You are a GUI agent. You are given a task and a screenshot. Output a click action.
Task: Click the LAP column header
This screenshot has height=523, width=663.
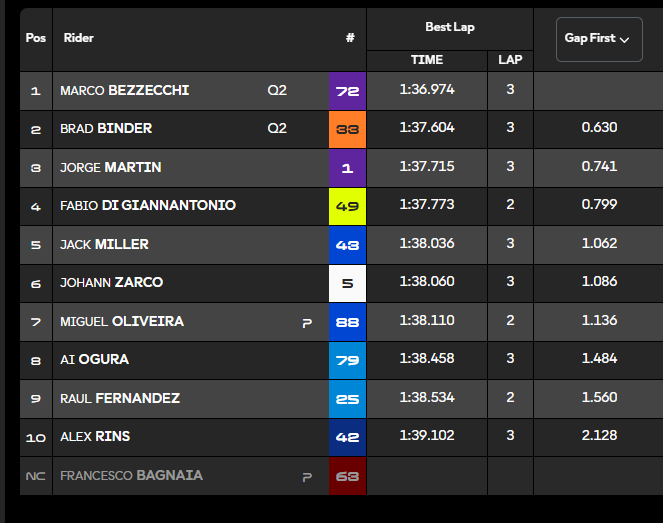point(510,60)
